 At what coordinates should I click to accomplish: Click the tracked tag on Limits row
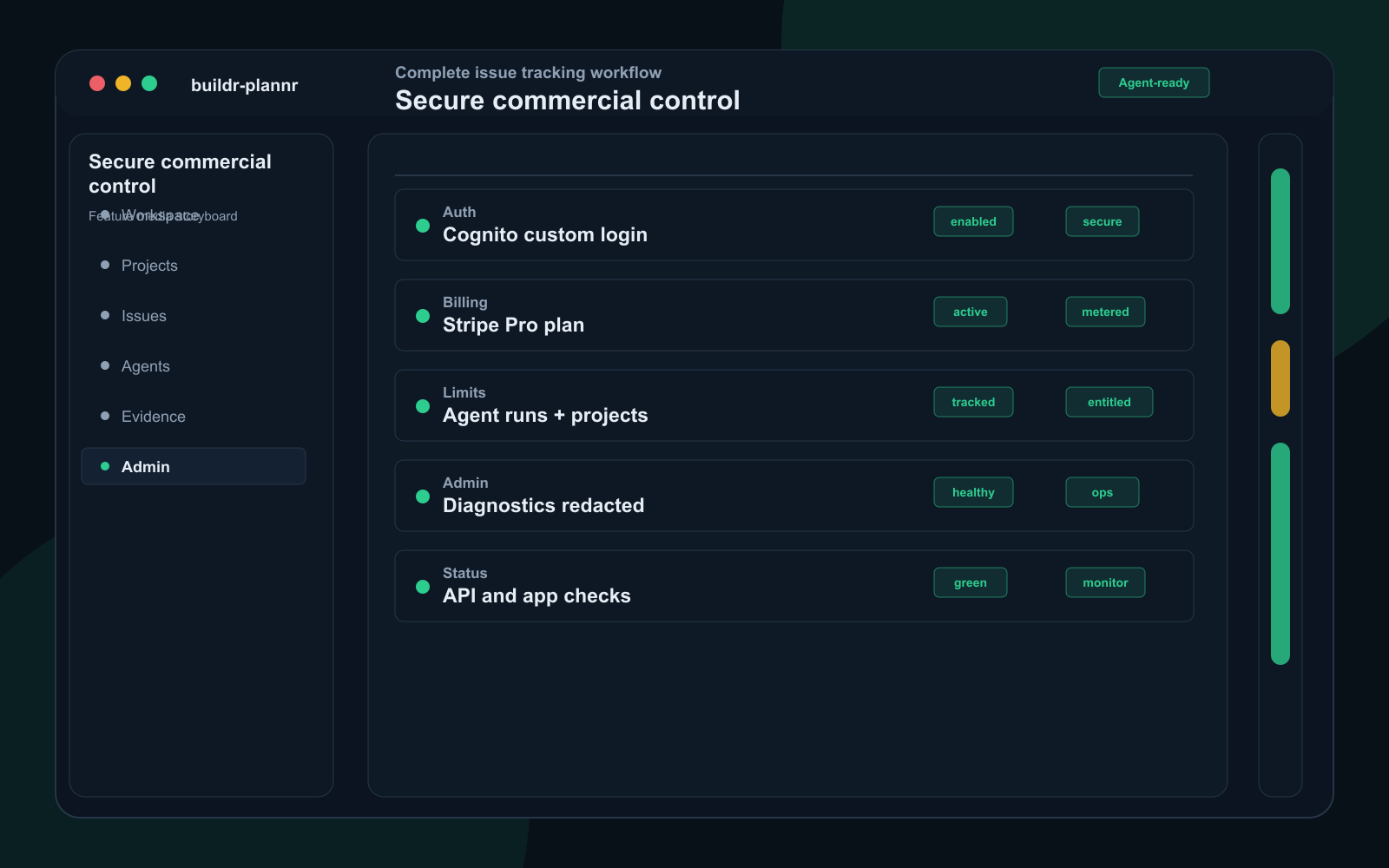973,402
